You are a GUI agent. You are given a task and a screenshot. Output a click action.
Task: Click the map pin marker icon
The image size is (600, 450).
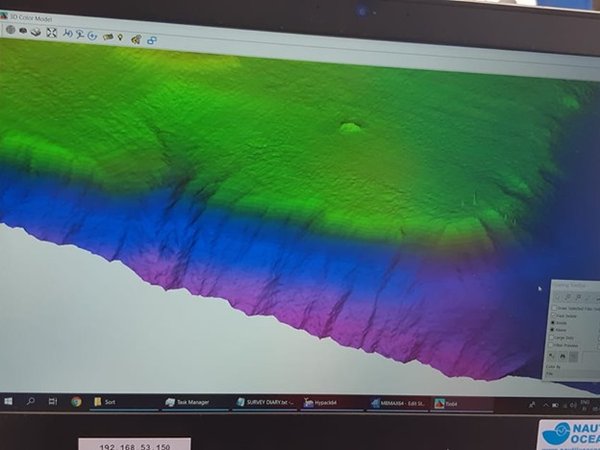click(x=120, y=38)
